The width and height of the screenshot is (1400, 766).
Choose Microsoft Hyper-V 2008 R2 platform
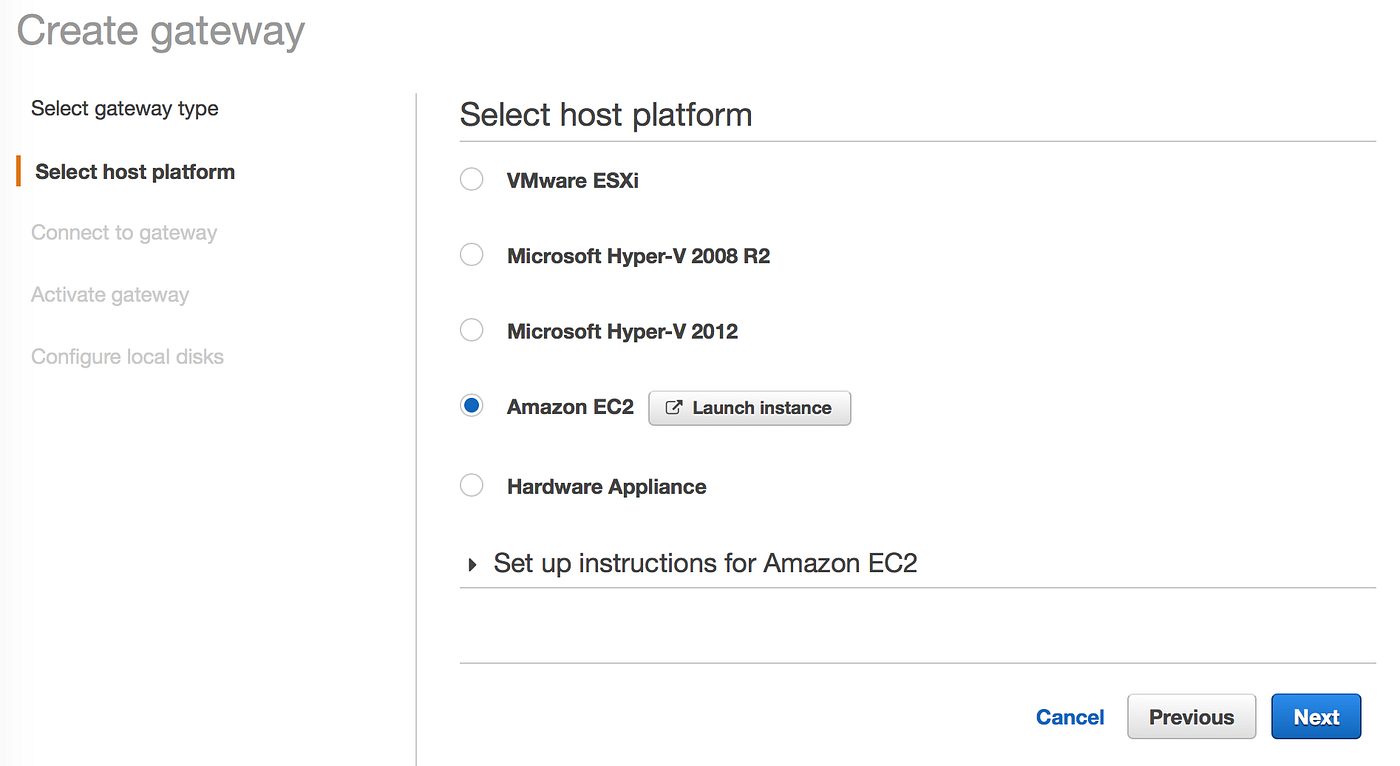(x=471, y=255)
